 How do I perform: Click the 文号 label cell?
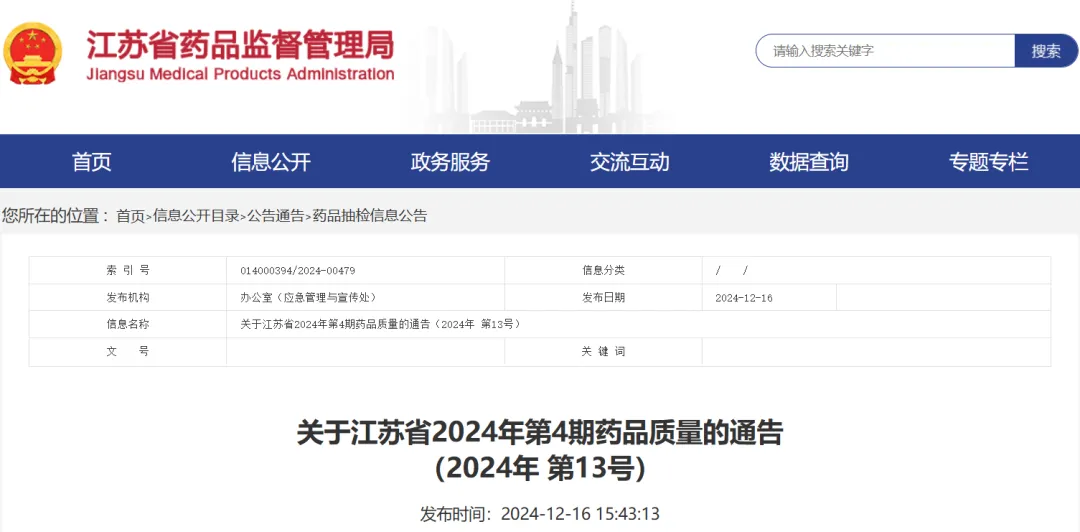pyautogui.click(x=127, y=351)
